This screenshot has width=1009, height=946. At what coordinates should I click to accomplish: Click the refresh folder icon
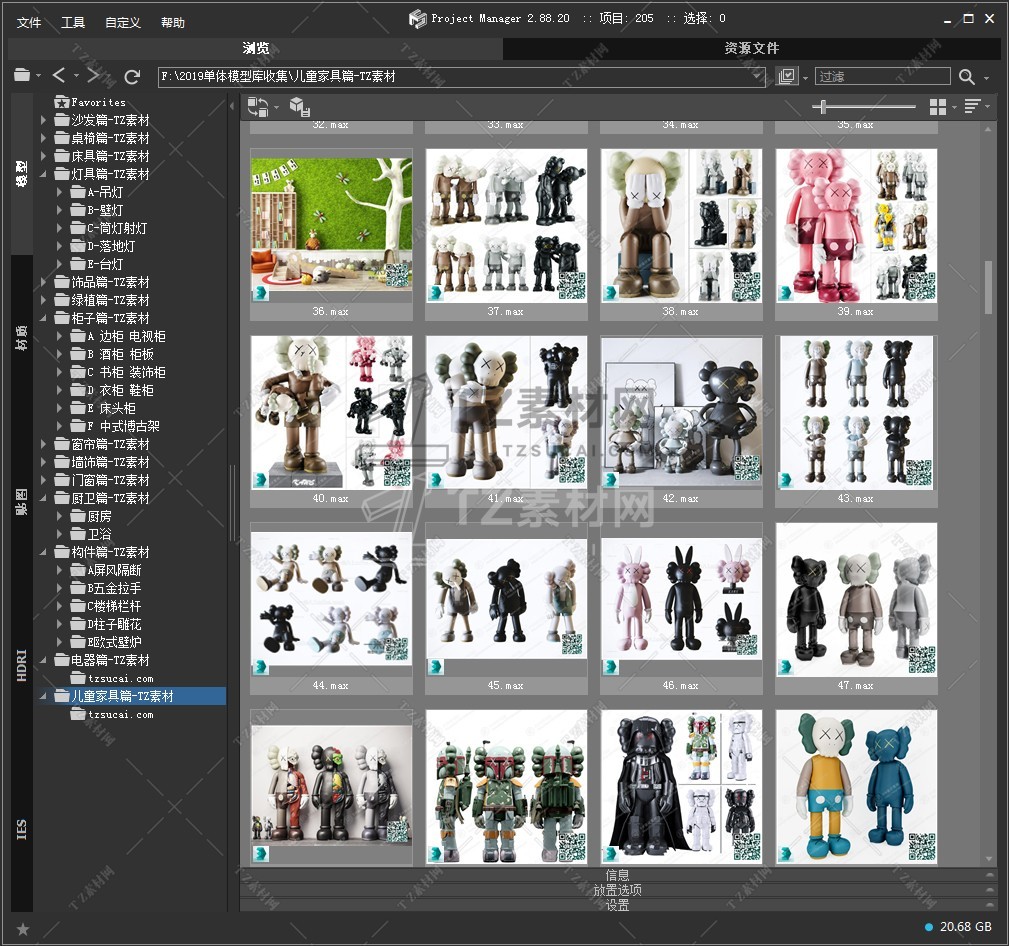point(132,76)
